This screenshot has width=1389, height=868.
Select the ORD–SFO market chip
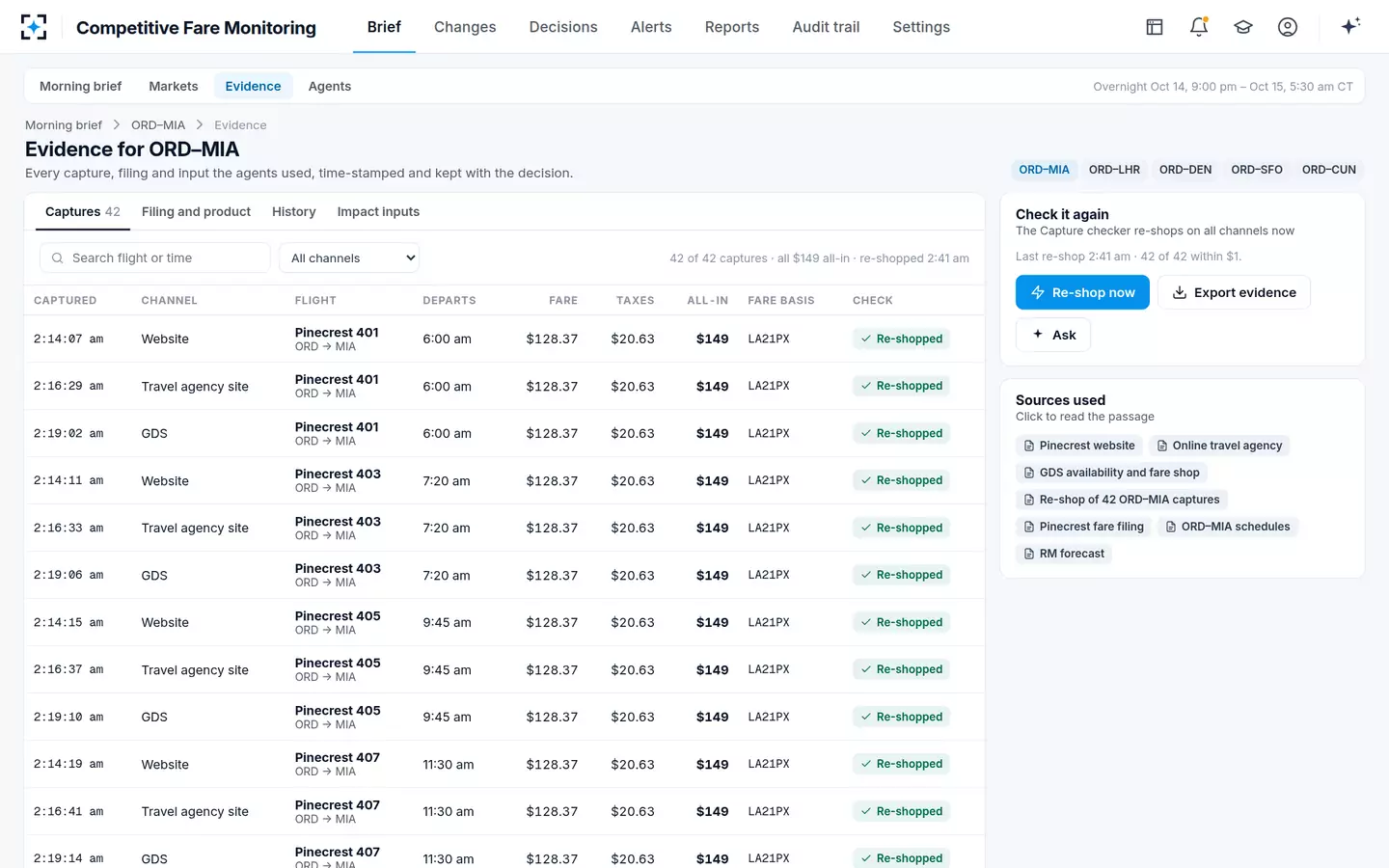pos(1257,170)
